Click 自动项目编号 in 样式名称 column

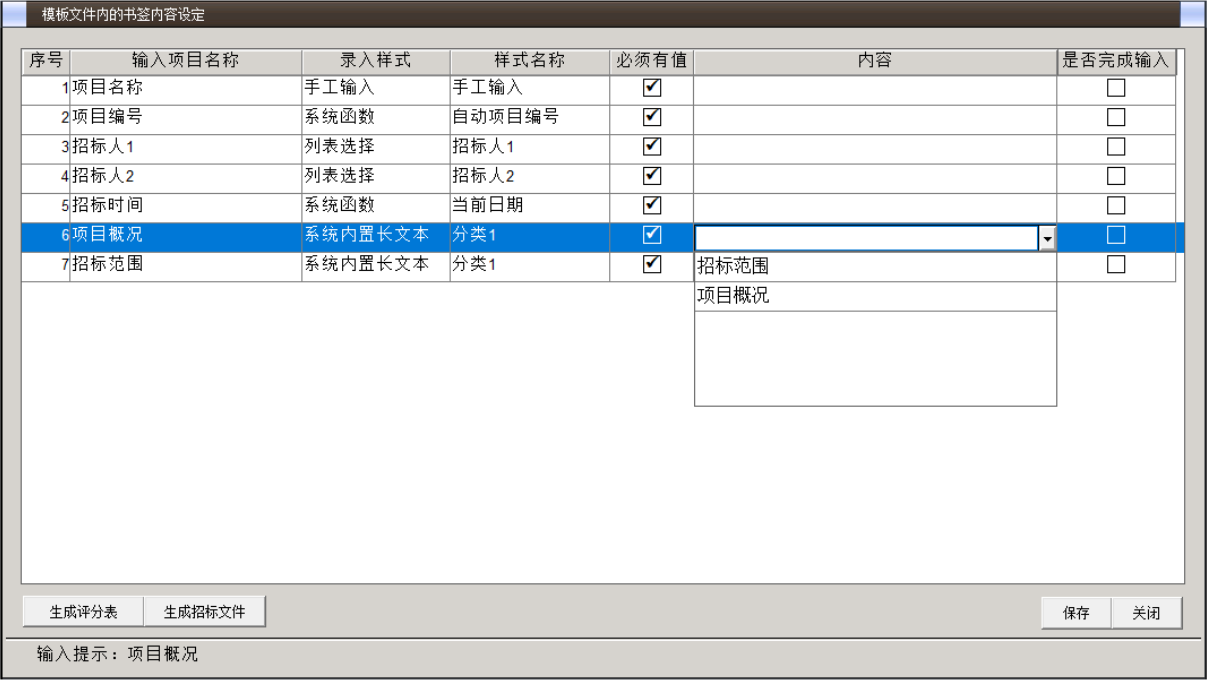(x=530, y=118)
